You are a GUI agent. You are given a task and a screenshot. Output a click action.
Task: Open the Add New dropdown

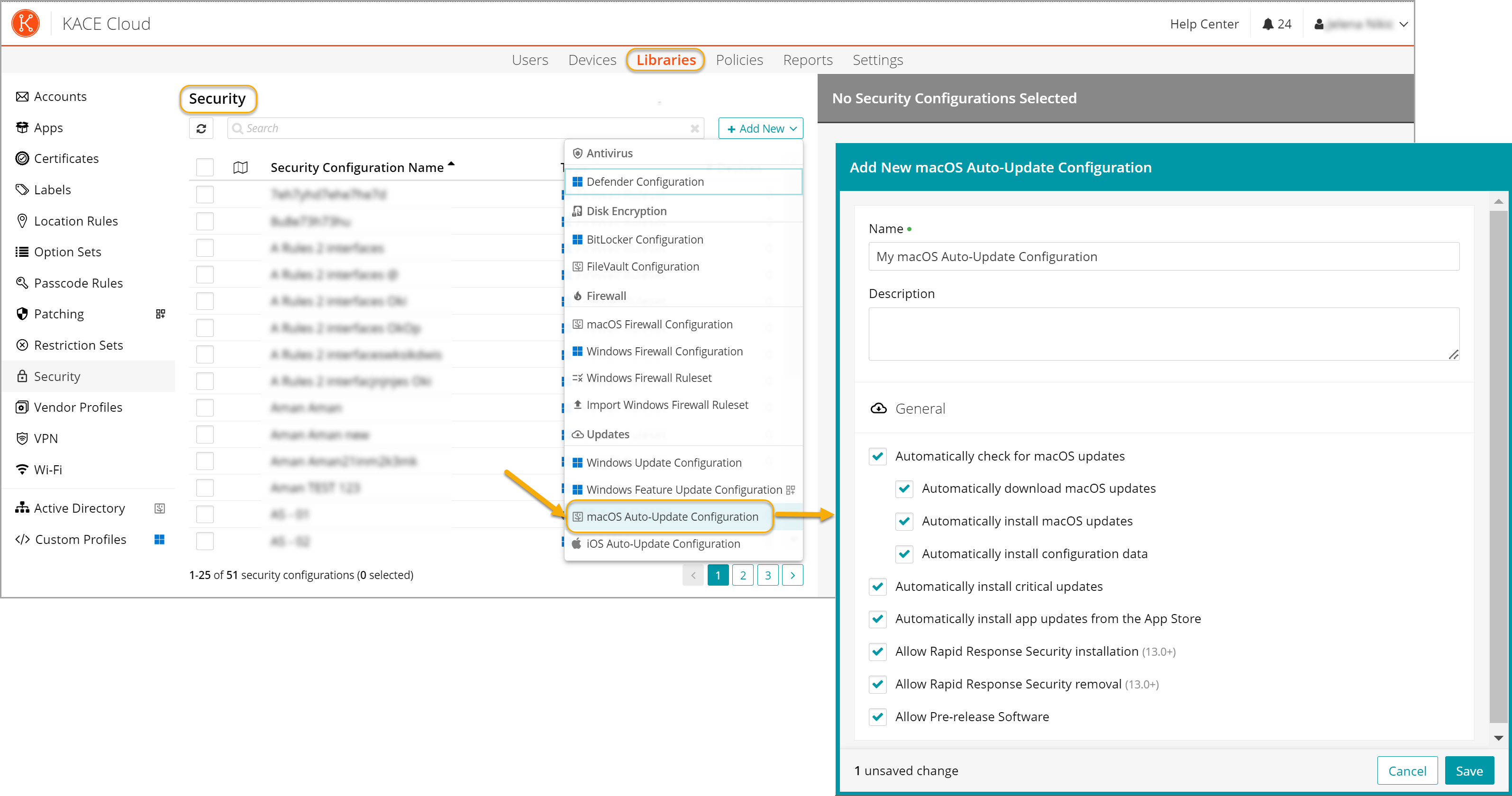coord(761,128)
